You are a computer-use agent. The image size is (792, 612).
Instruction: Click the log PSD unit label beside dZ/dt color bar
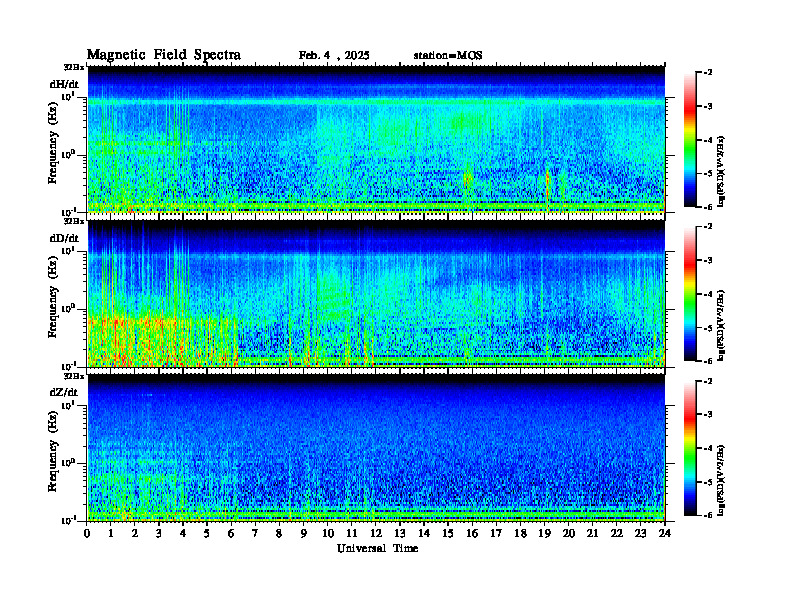click(x=722, y=478)
